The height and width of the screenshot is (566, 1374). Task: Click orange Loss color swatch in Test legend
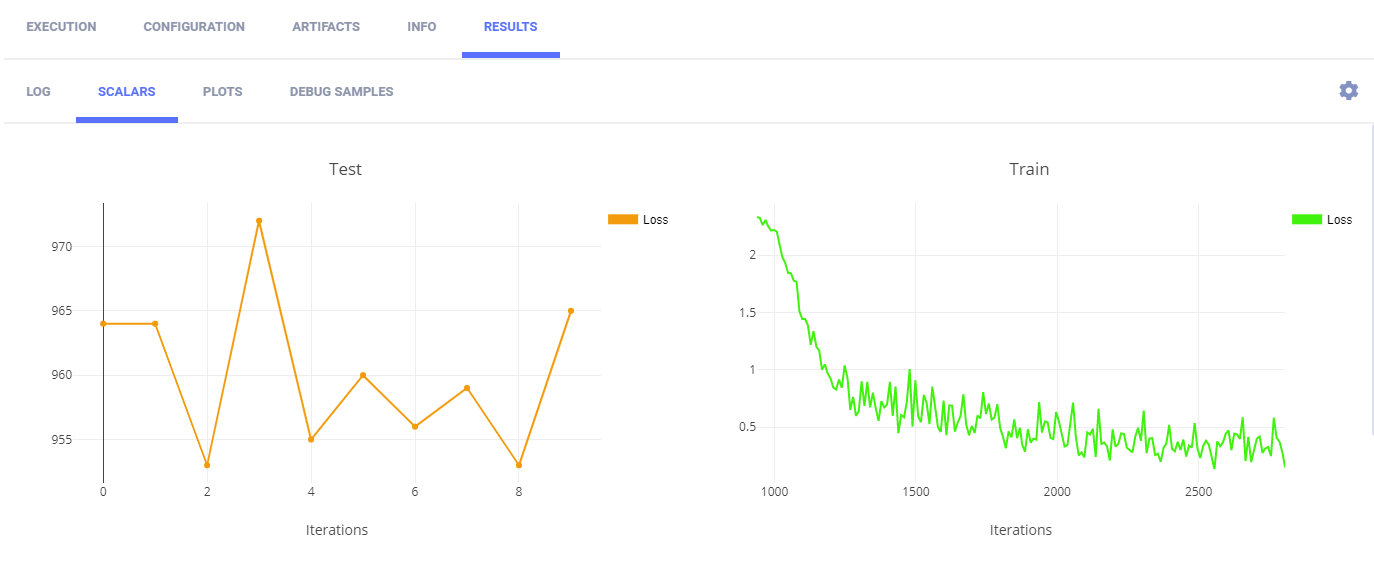coord(622,220)
